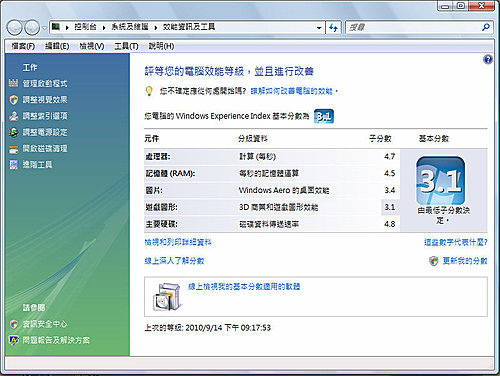Viewport: 500px width, 376px height.
Task: Expand the arrow after 控制台 breadcrumb
Action: pos(104,27)
